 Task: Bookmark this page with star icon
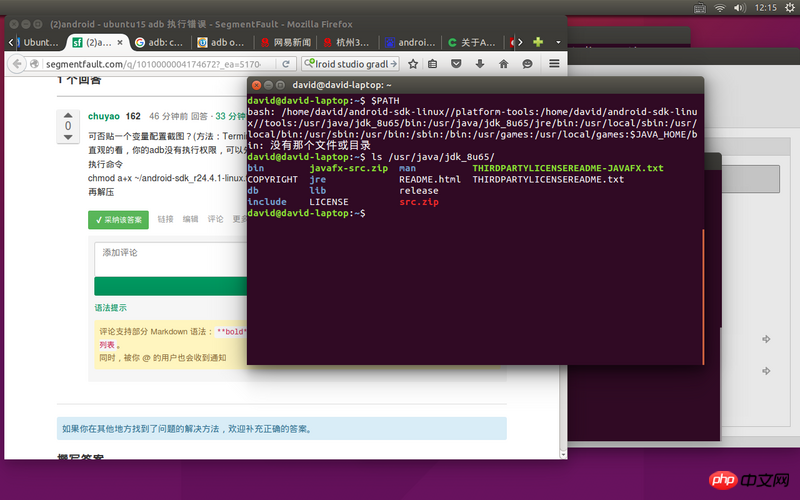coord(413,64)
